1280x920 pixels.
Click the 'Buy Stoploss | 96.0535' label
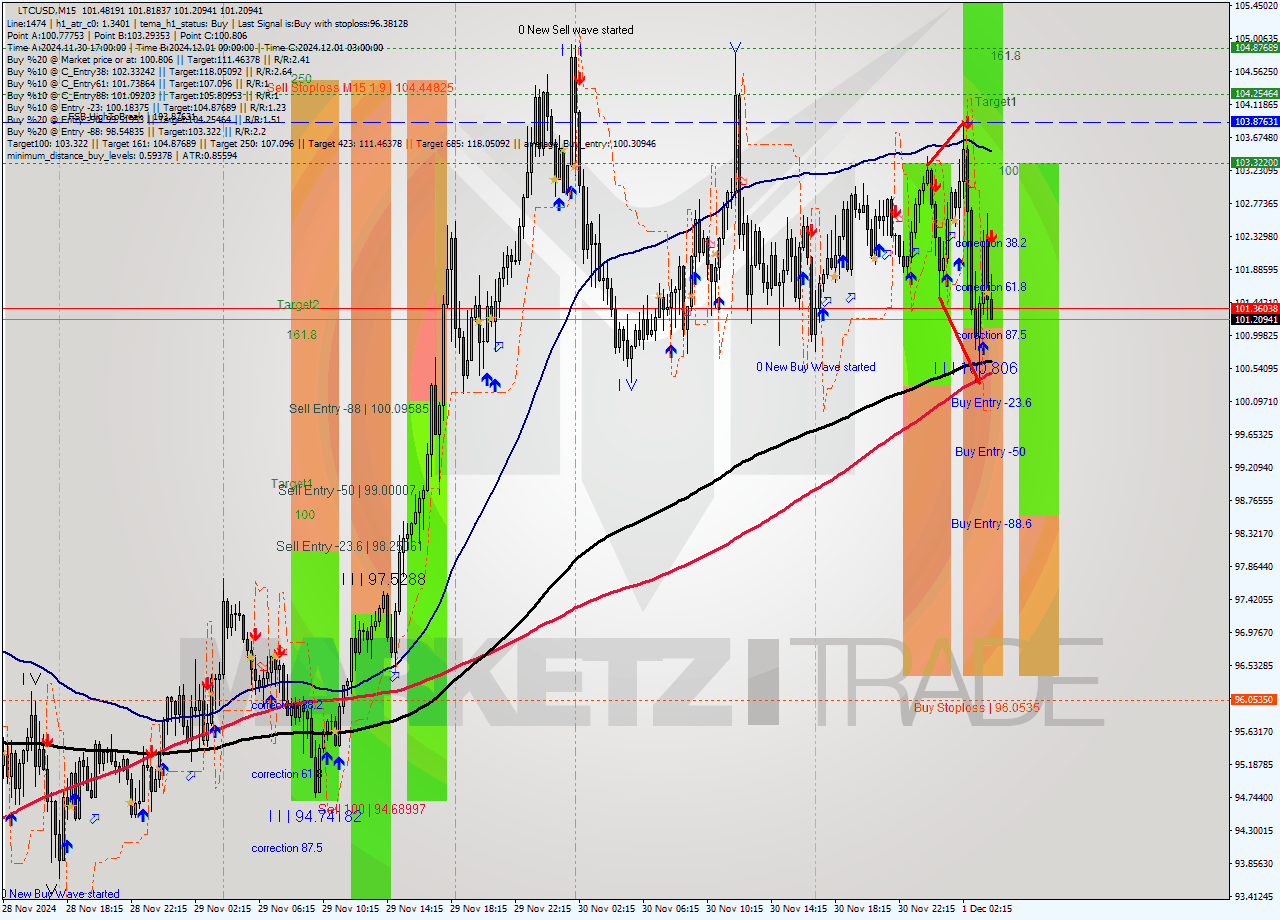coord(976,707)
